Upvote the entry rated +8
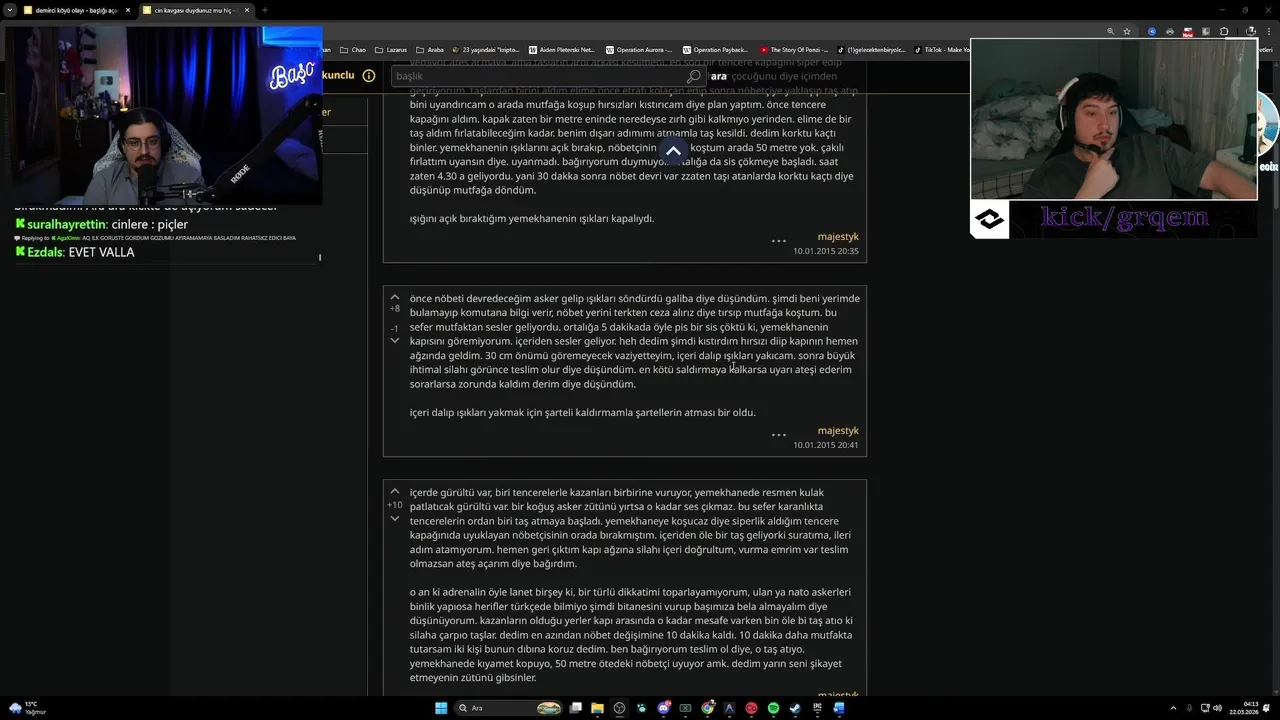The image size is (1280, 720). point(395,298)
